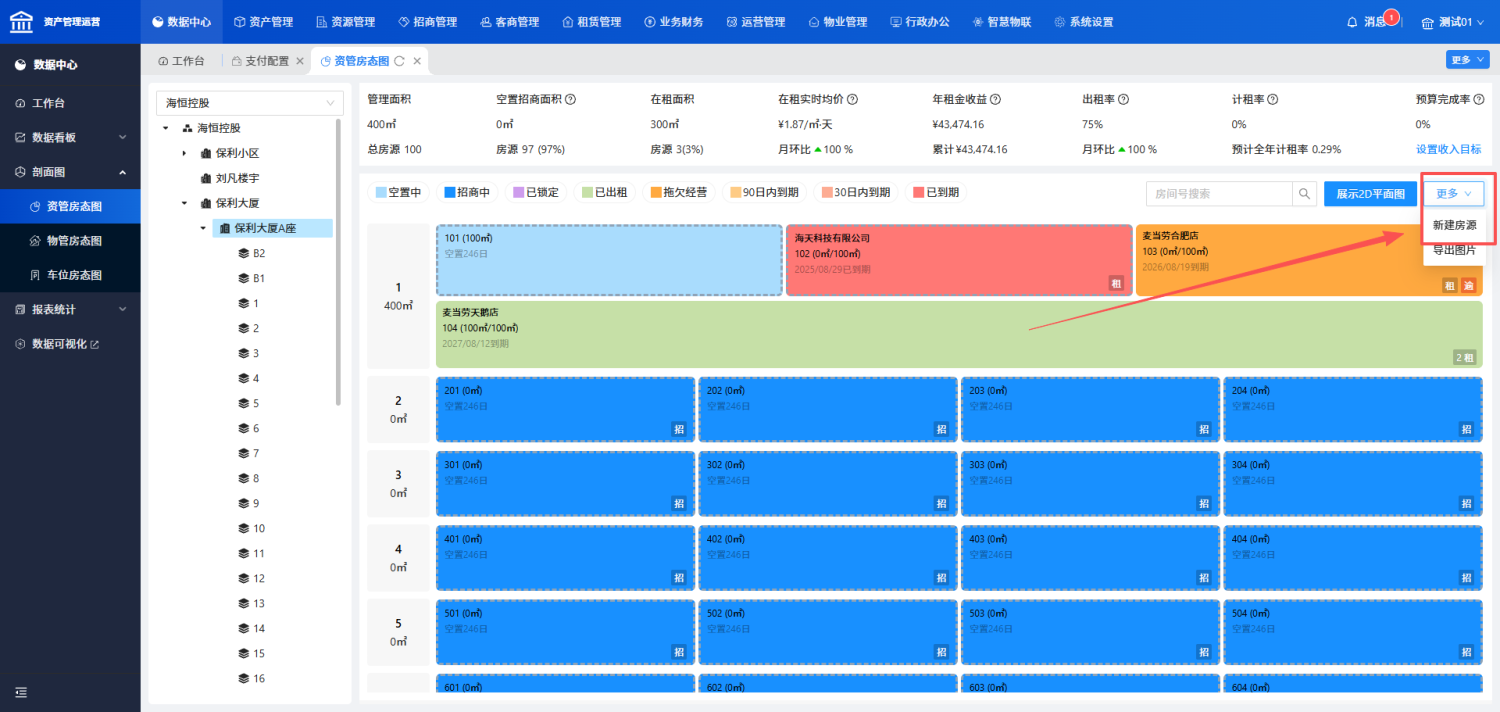Image resolution: width=1500 pixels, height=712 pixels.
Task: Close the 支付配置 tab
Action: tap(299, 61)
